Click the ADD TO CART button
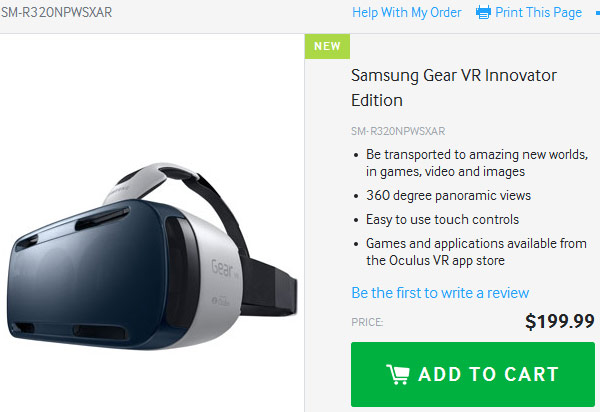The height and width of the screenshot is (412, 600). point(473,374)
